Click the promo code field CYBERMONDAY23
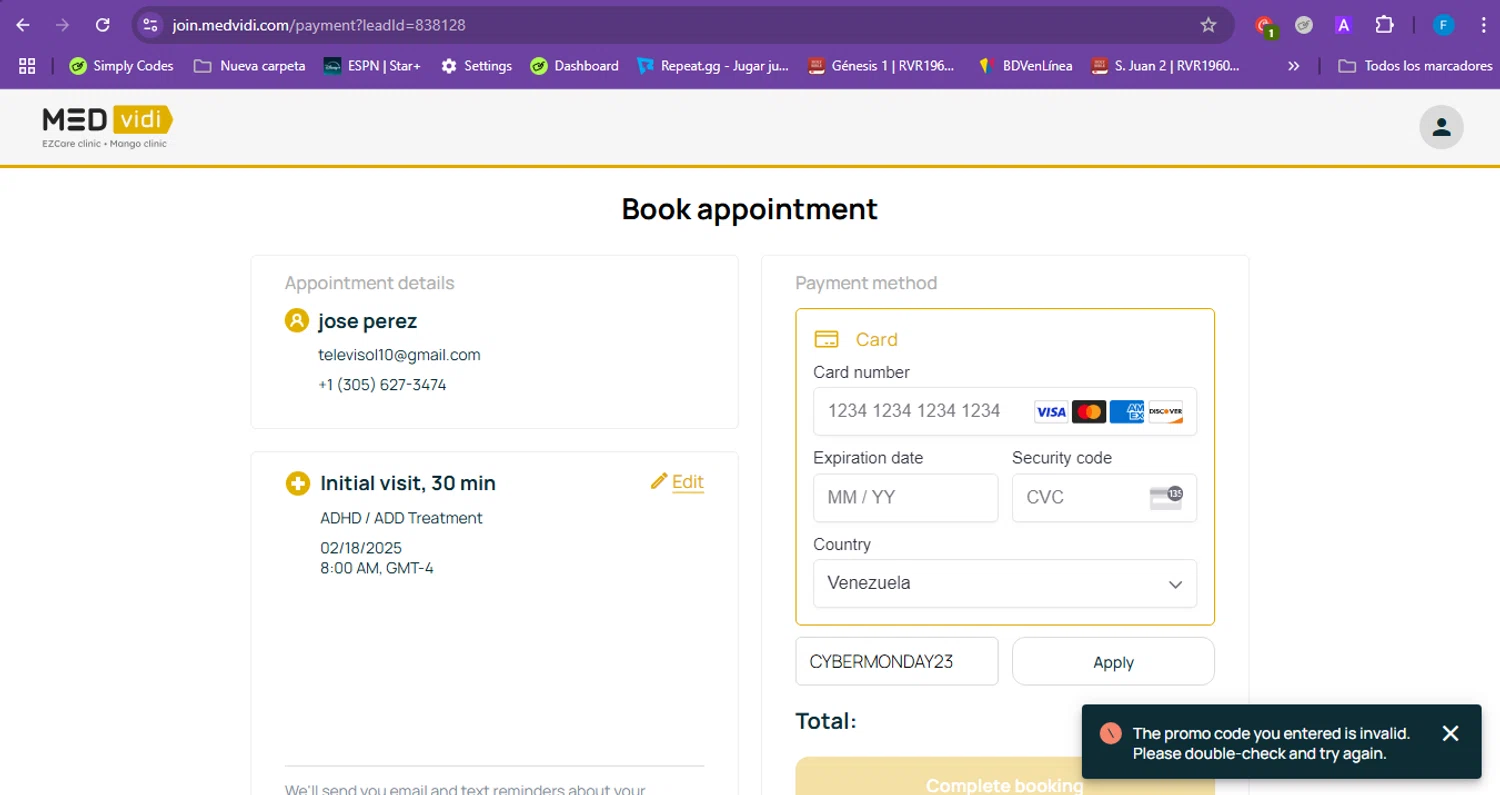Image resolution: width=1500 pixels, height=795 pixels. 896,661
